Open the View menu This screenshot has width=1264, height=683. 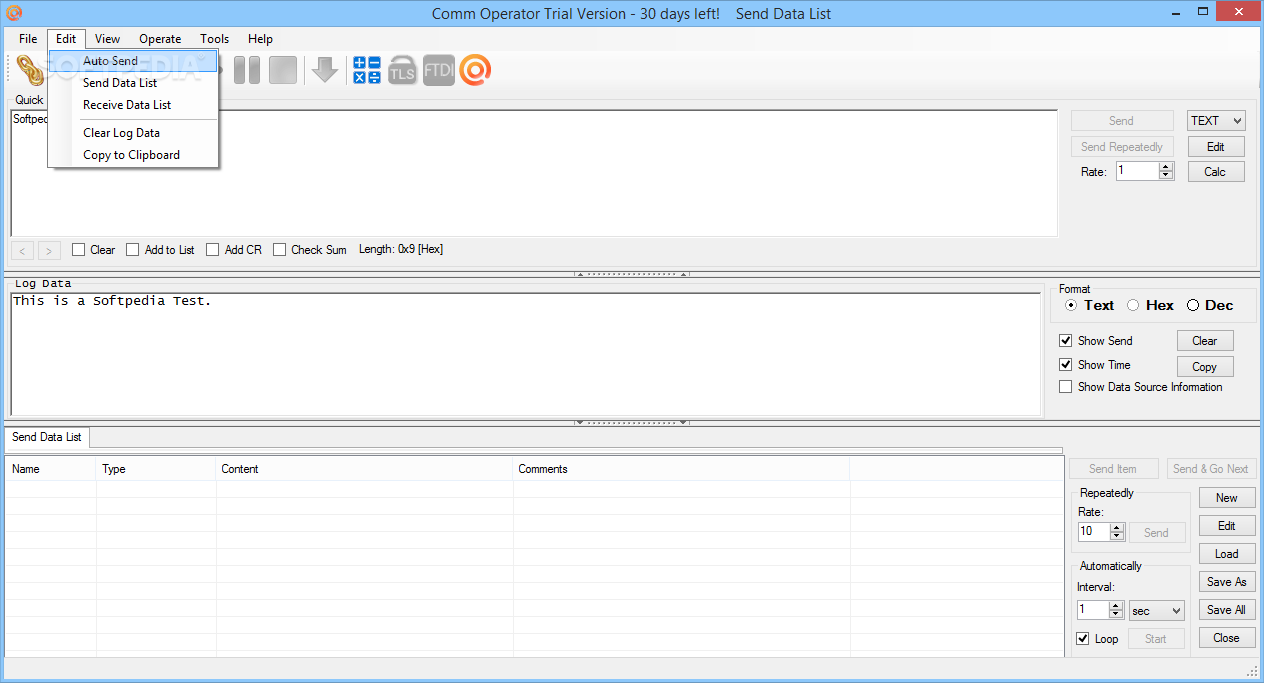[108, 39]
